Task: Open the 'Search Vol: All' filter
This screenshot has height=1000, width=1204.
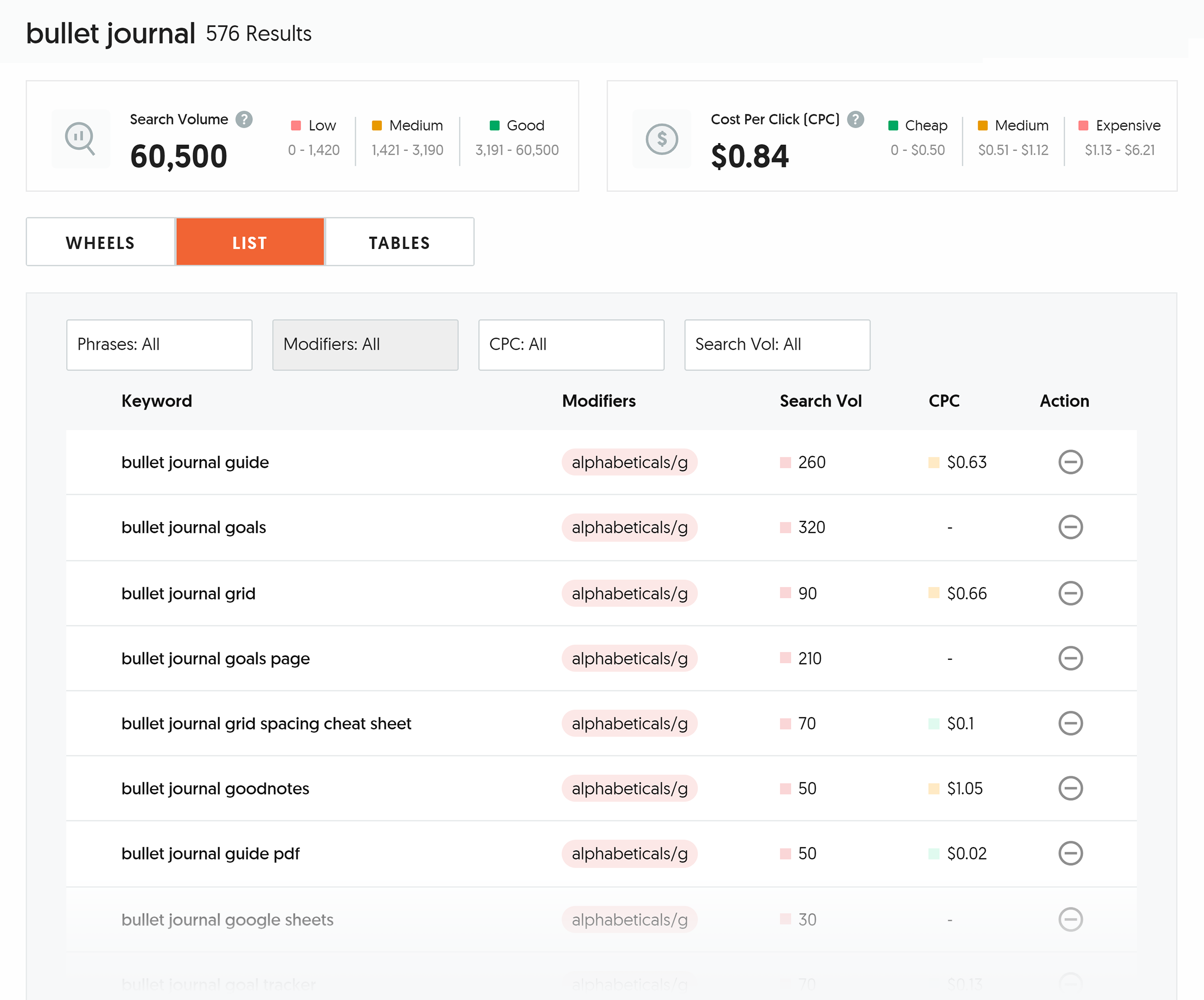Action: (777, 344)
